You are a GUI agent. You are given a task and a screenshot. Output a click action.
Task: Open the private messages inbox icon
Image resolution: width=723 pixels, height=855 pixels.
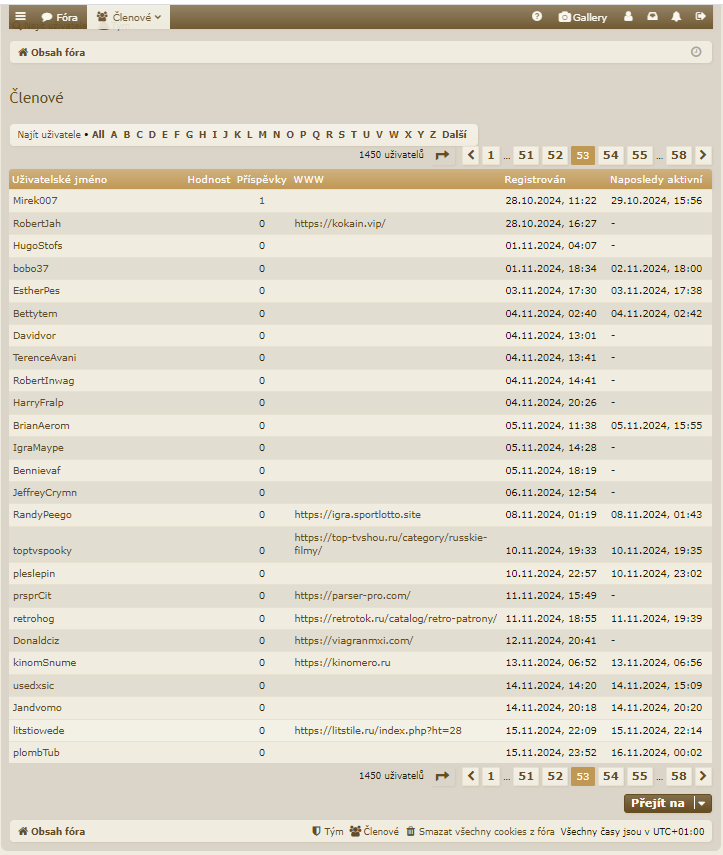pos(652,17)
